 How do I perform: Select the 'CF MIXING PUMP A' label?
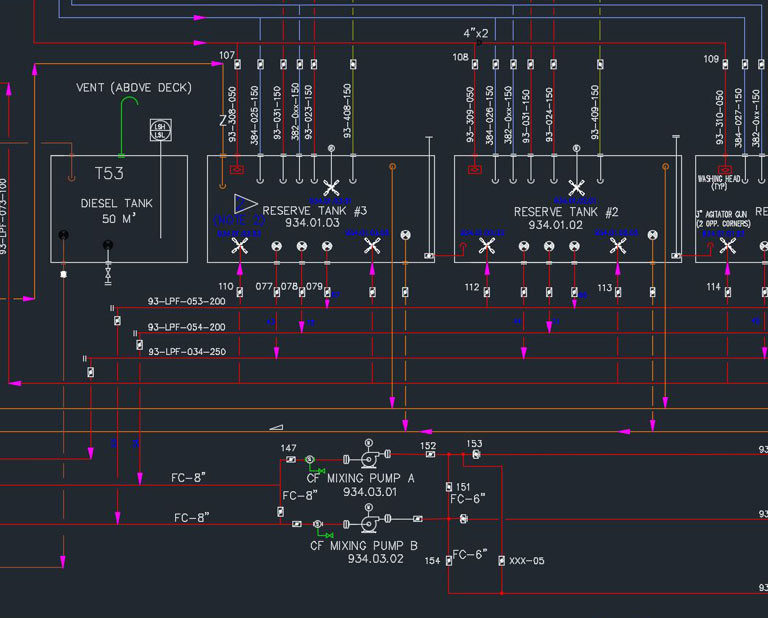coord(360,478)
